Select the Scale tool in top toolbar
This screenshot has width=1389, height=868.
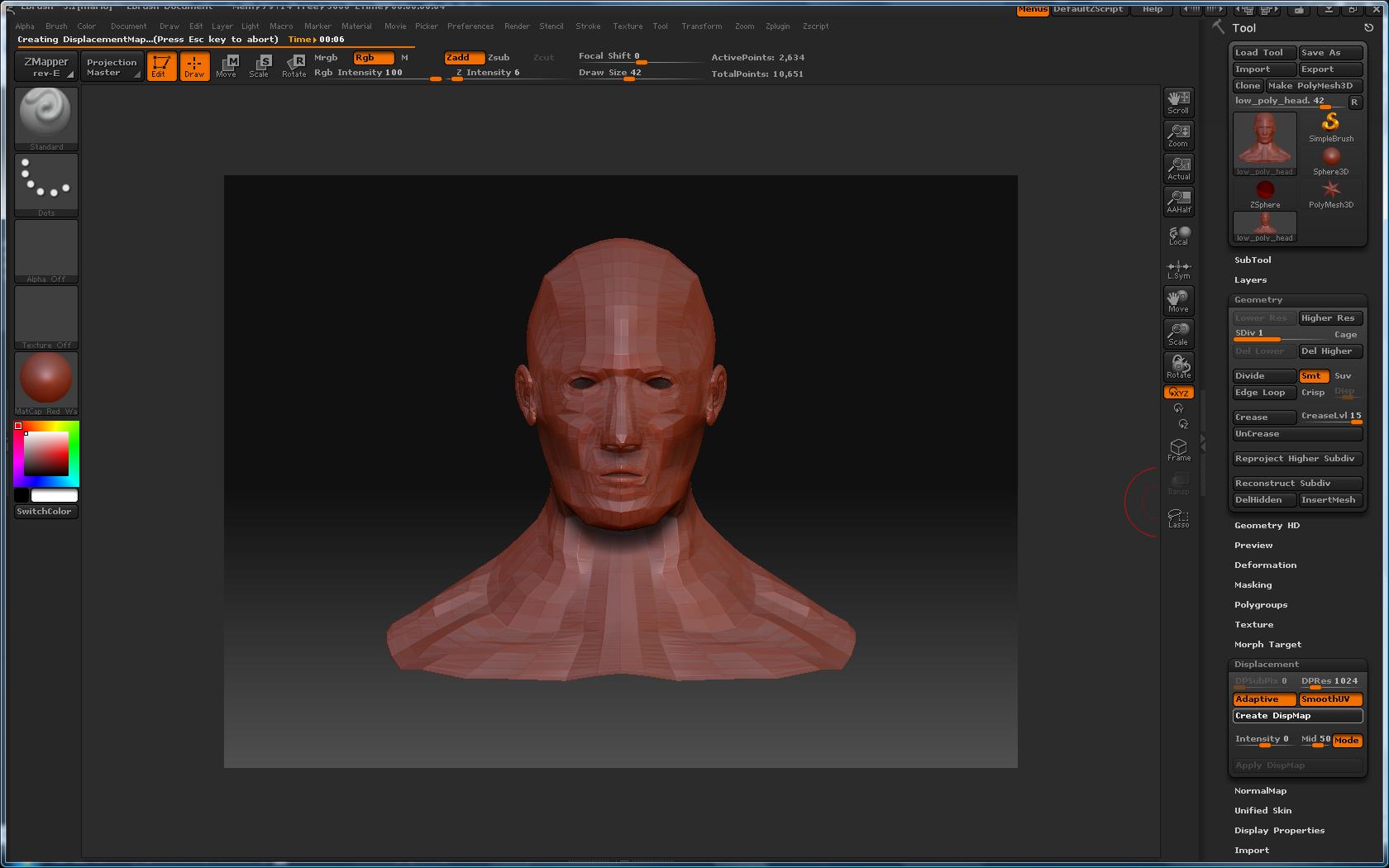pos(259,65)
